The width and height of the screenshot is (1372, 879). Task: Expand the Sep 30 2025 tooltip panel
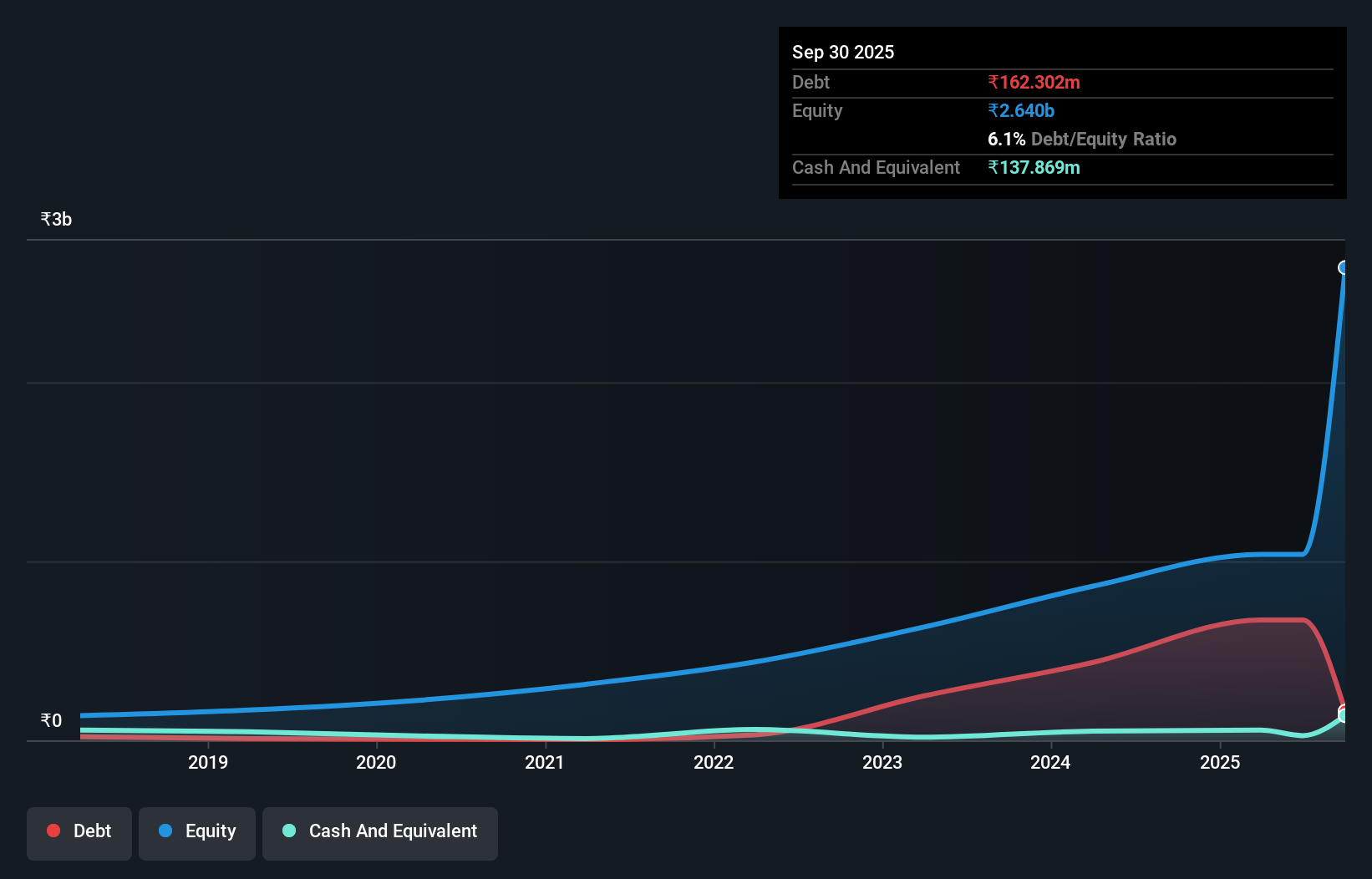pos(843,52)
